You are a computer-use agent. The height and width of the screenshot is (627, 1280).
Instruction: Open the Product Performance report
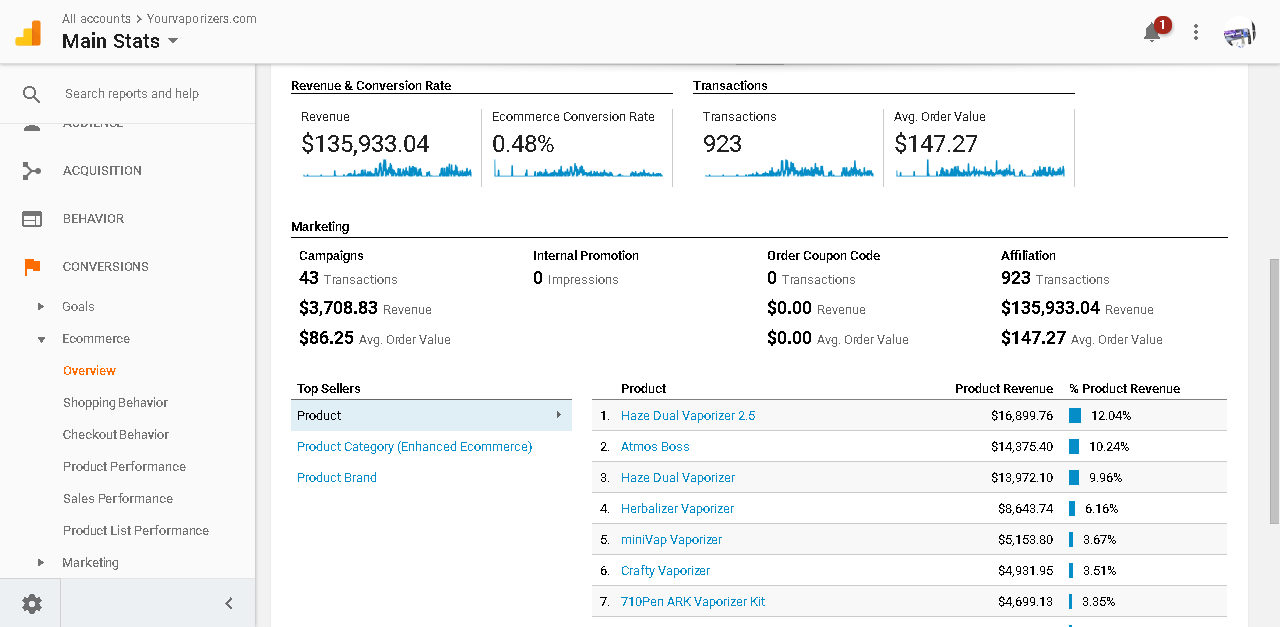(124, 467)
